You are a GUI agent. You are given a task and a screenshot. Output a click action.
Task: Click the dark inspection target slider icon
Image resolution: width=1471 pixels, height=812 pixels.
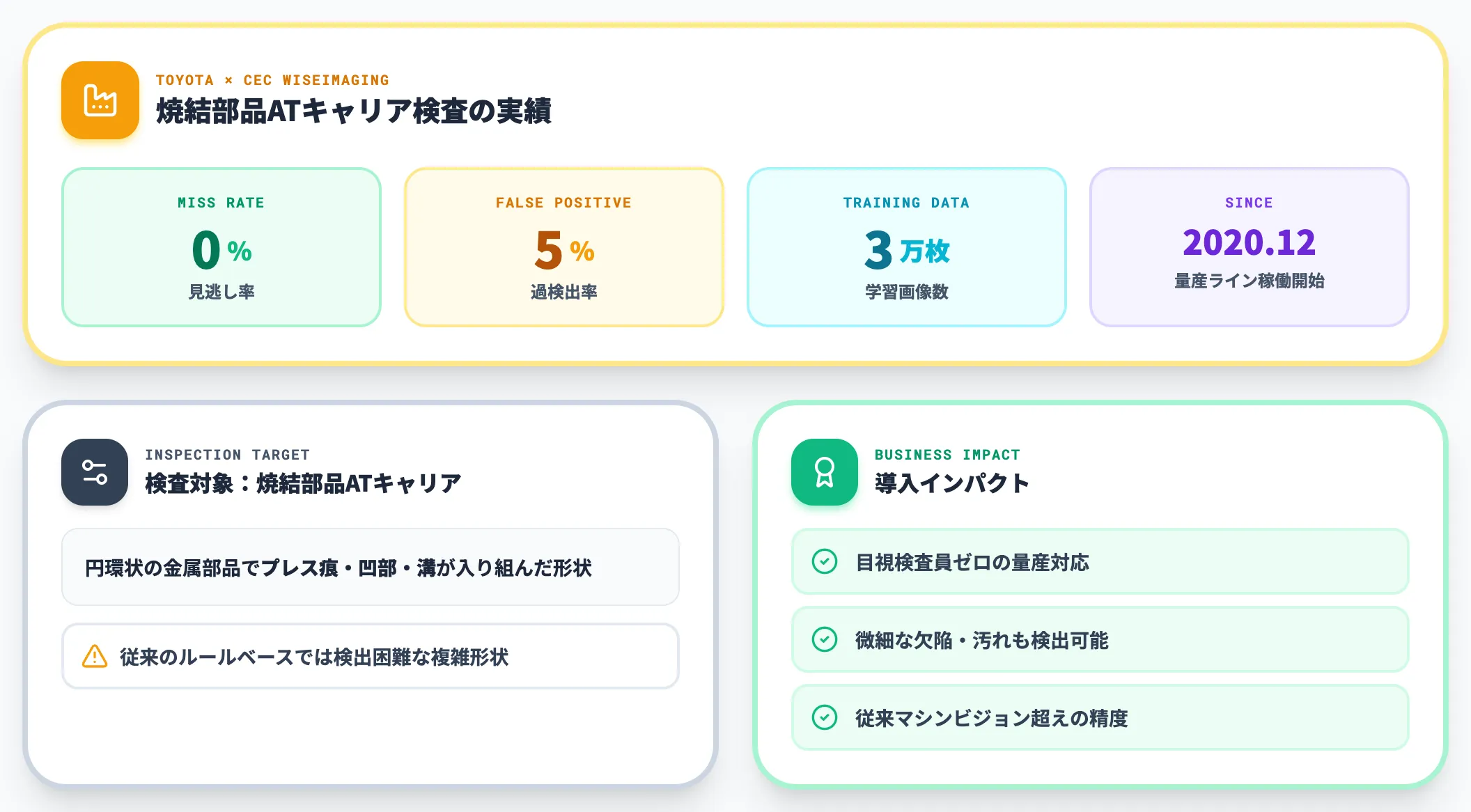pos(95,472)
